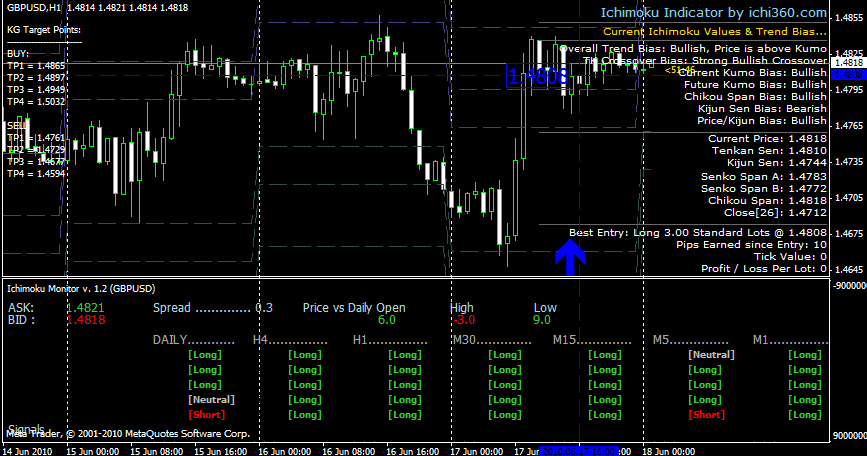This screenshot has width=867, height=456.
Task: Select sell target 'TP4 = 1.4594'
Action: click(36, 174)
